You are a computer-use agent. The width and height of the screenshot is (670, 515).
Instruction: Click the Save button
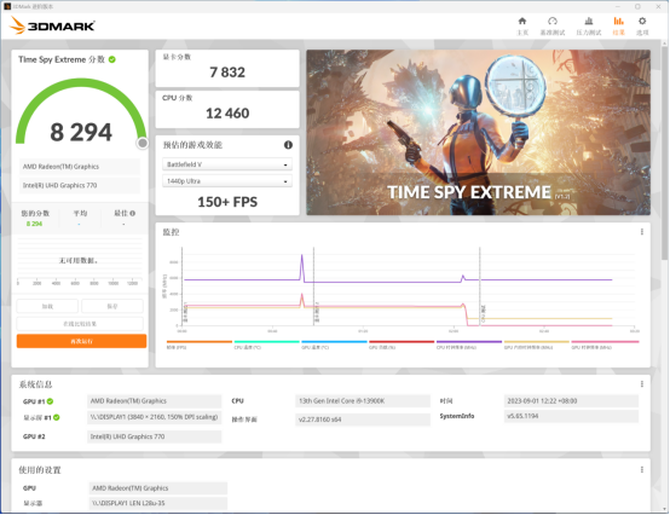click(112, 306)
